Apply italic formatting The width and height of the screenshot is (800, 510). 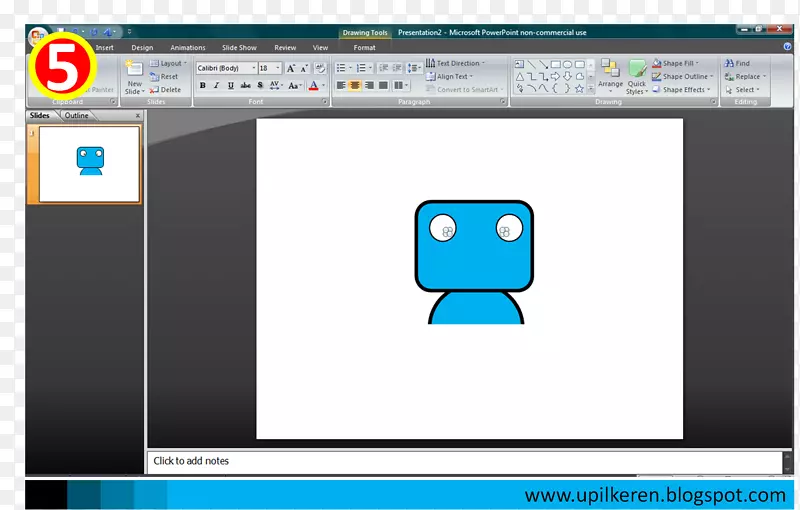pyautogui.click(x=216, y=86)
